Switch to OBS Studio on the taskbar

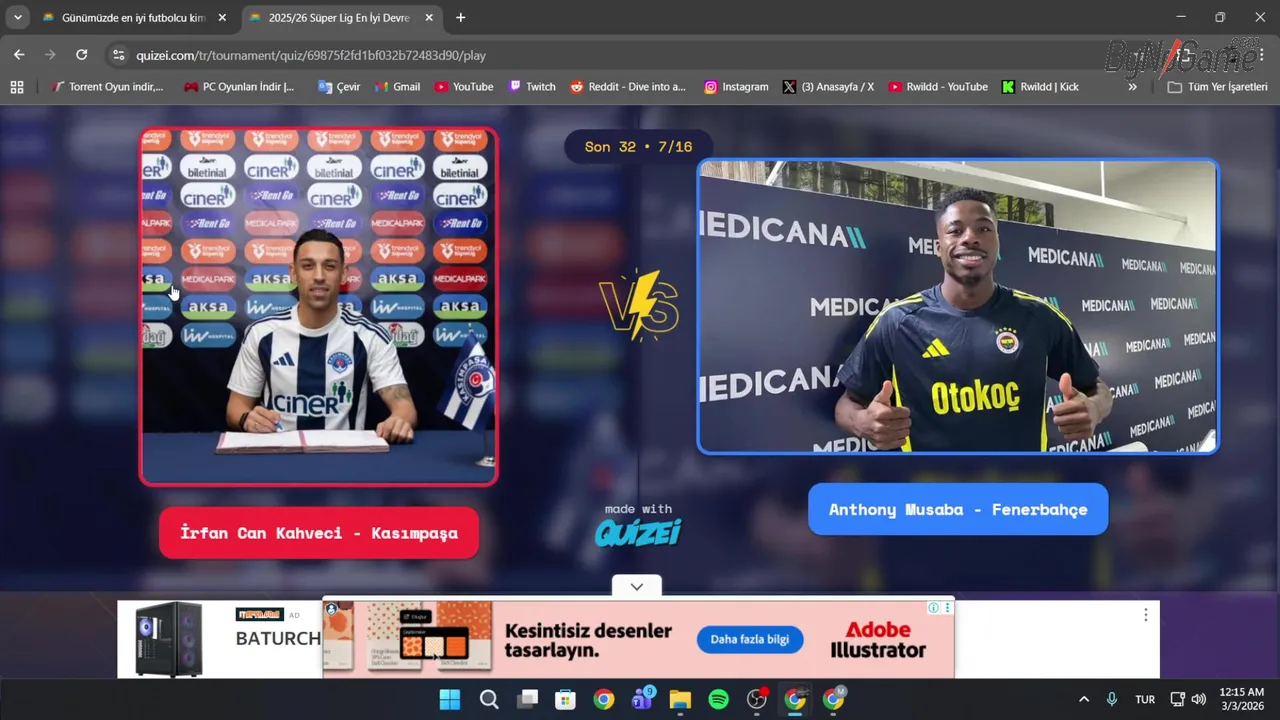(x=757, y=699)
